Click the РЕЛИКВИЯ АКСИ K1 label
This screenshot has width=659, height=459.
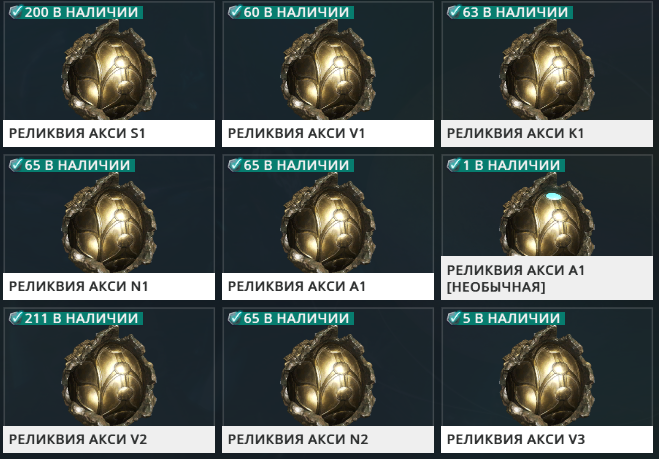click(515, 133)
